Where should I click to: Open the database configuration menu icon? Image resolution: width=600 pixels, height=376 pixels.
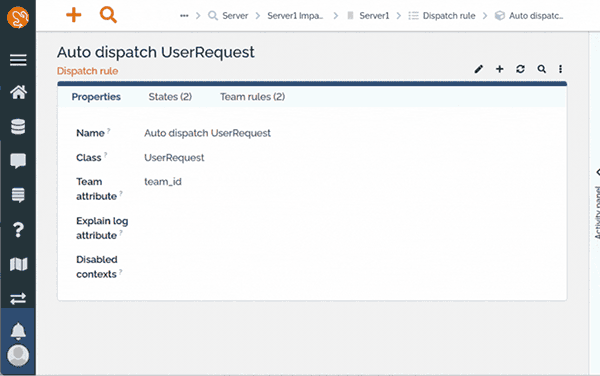pos(18,127)
